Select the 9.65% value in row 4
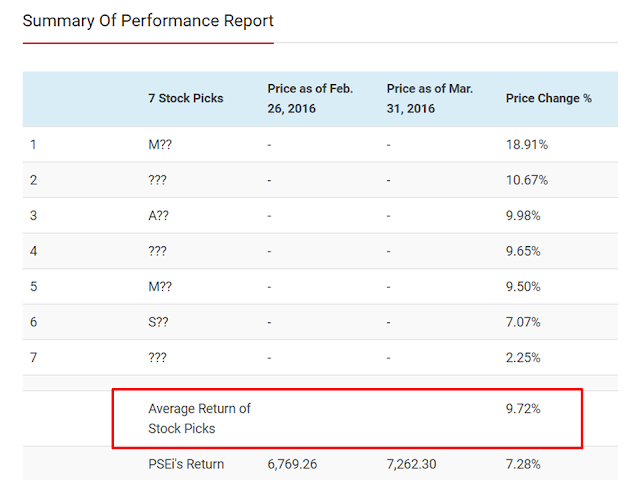Viewport: 640px width, 480px height. click(526, 251)
